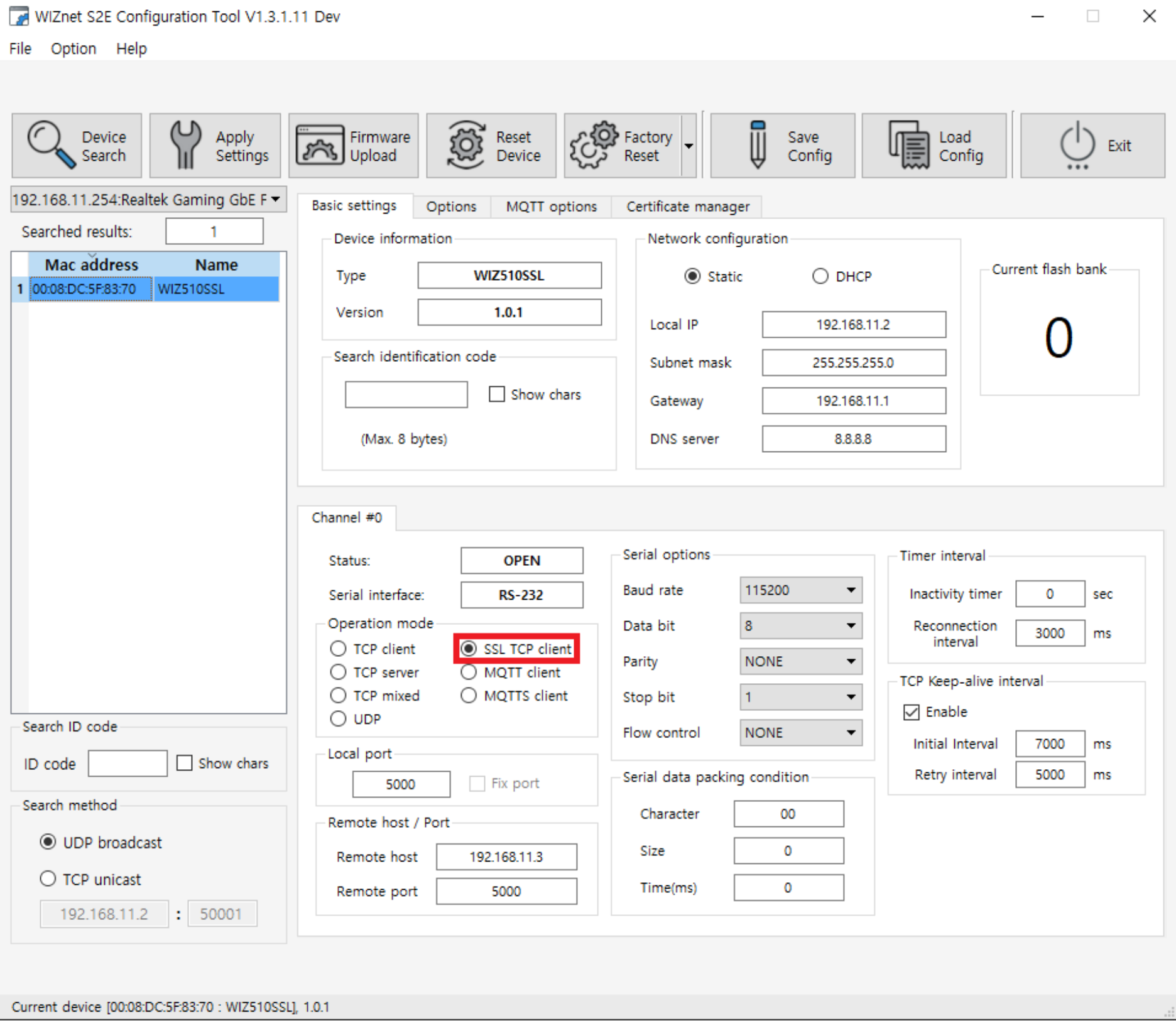Screen dimensions: 1176x1021
Task: Select TCP client operation mode
Action: tap(338, 649)
